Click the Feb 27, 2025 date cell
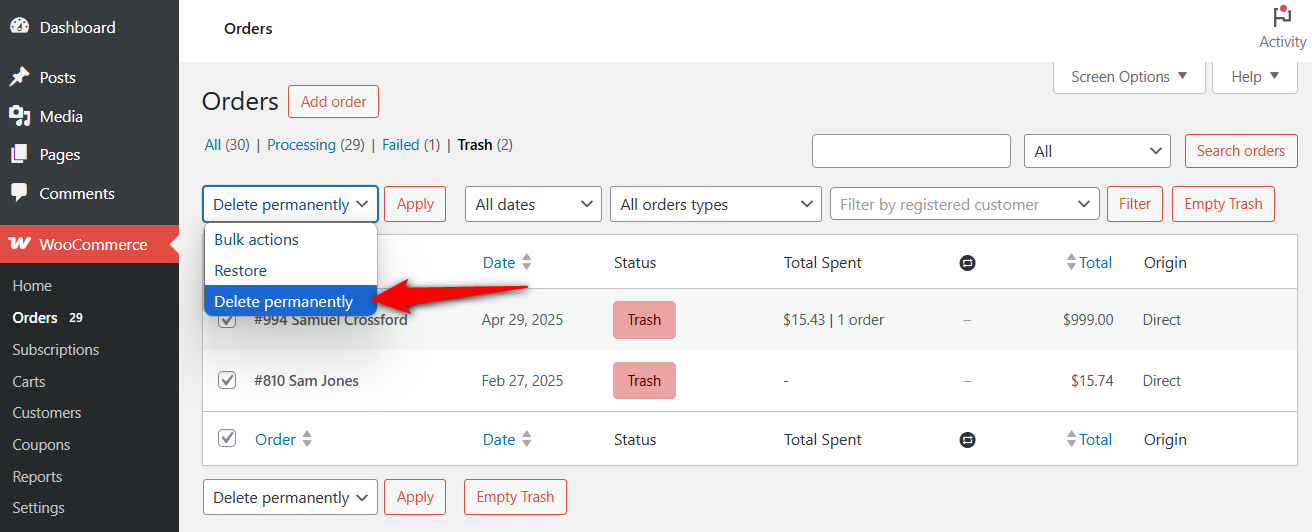1312x532 pixels. pos(522,381)
